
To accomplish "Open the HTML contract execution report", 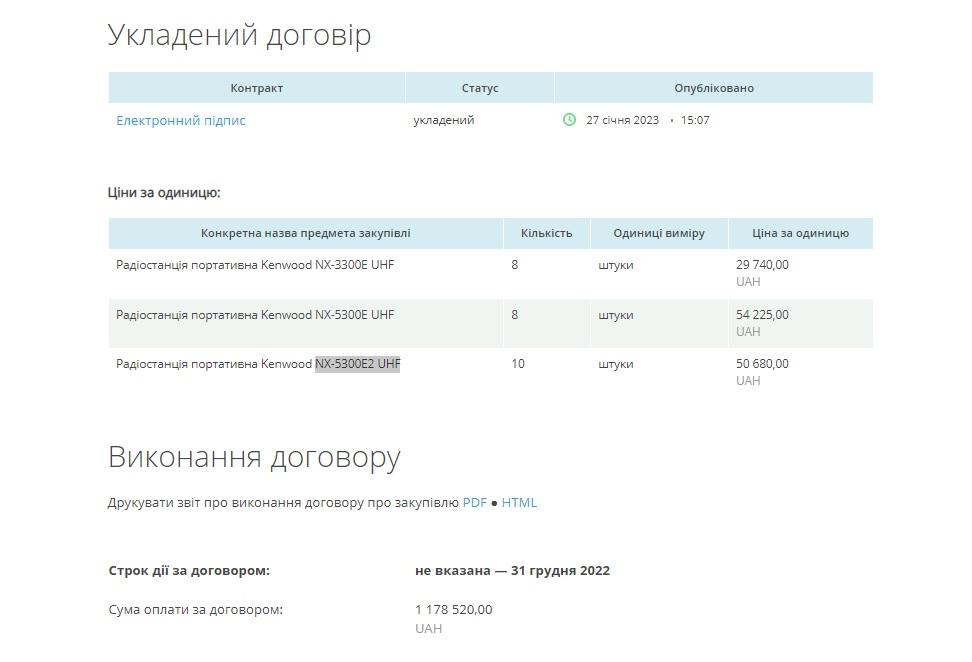I will click(519, 502).
